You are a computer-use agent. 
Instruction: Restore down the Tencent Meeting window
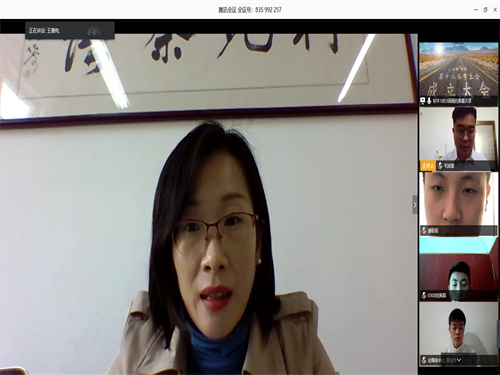(485, 10)
